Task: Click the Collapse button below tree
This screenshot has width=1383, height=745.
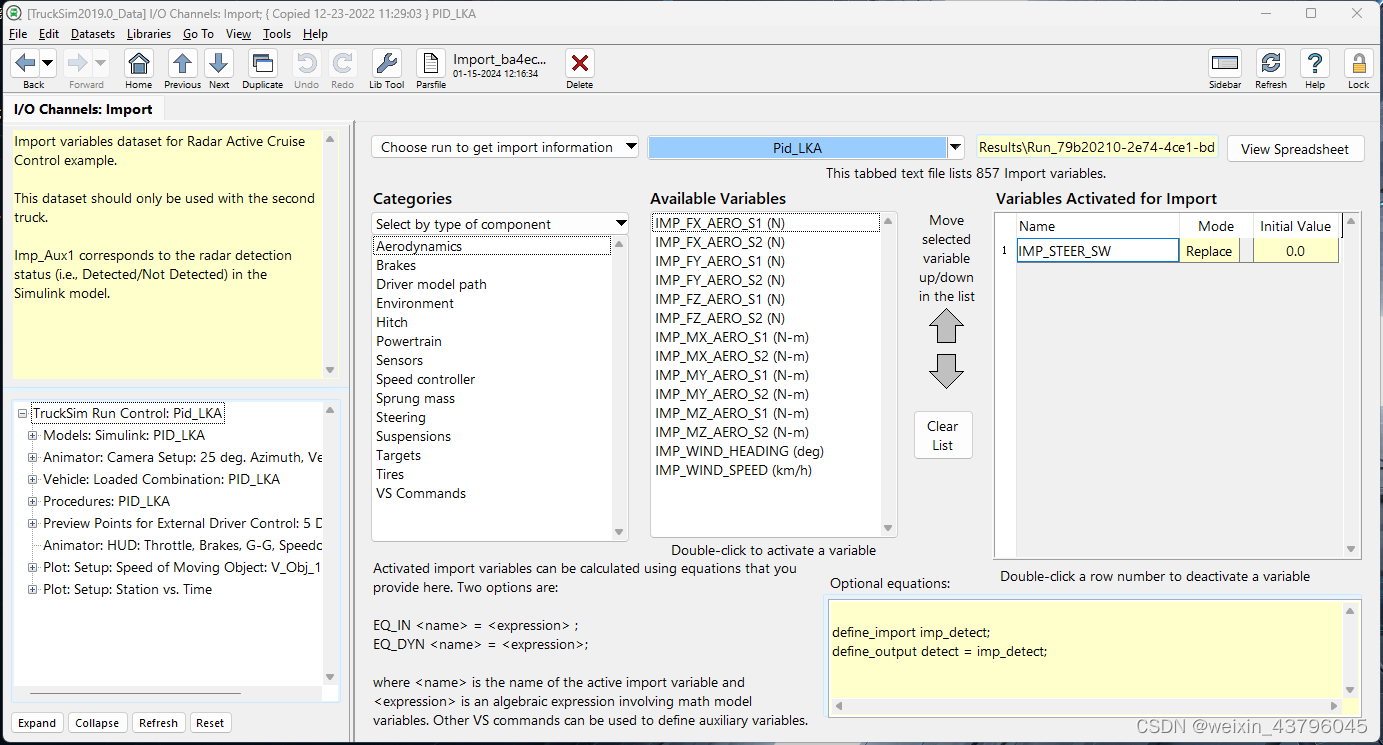Action: [x=97, y=723]
